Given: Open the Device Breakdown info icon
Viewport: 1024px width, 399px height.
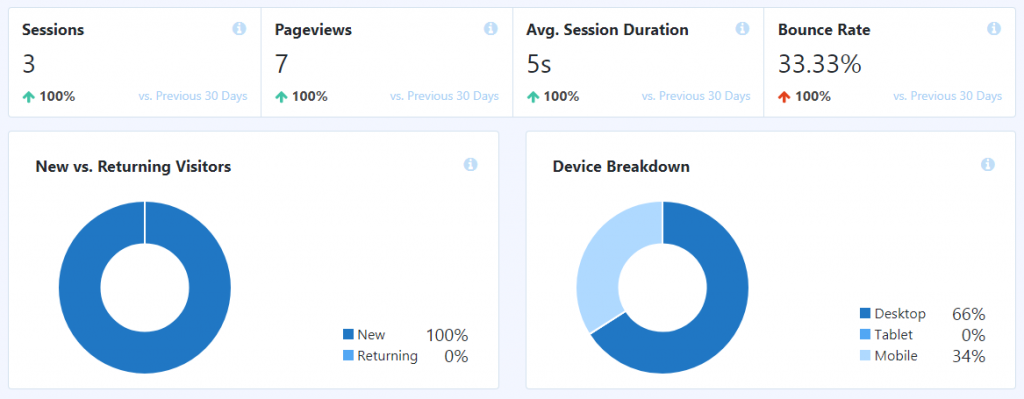Looking at the screenshot, I should (x=987, y=165).
